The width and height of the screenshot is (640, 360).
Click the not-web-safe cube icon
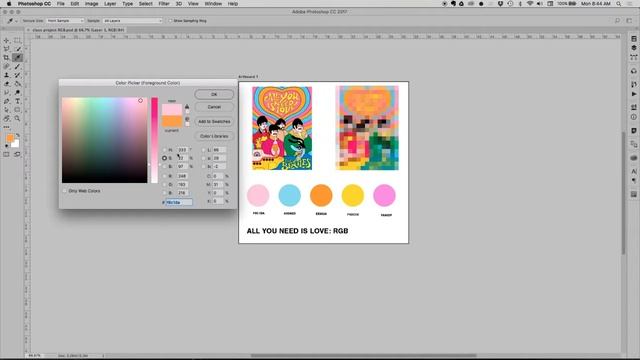click(x=187, y=119)
